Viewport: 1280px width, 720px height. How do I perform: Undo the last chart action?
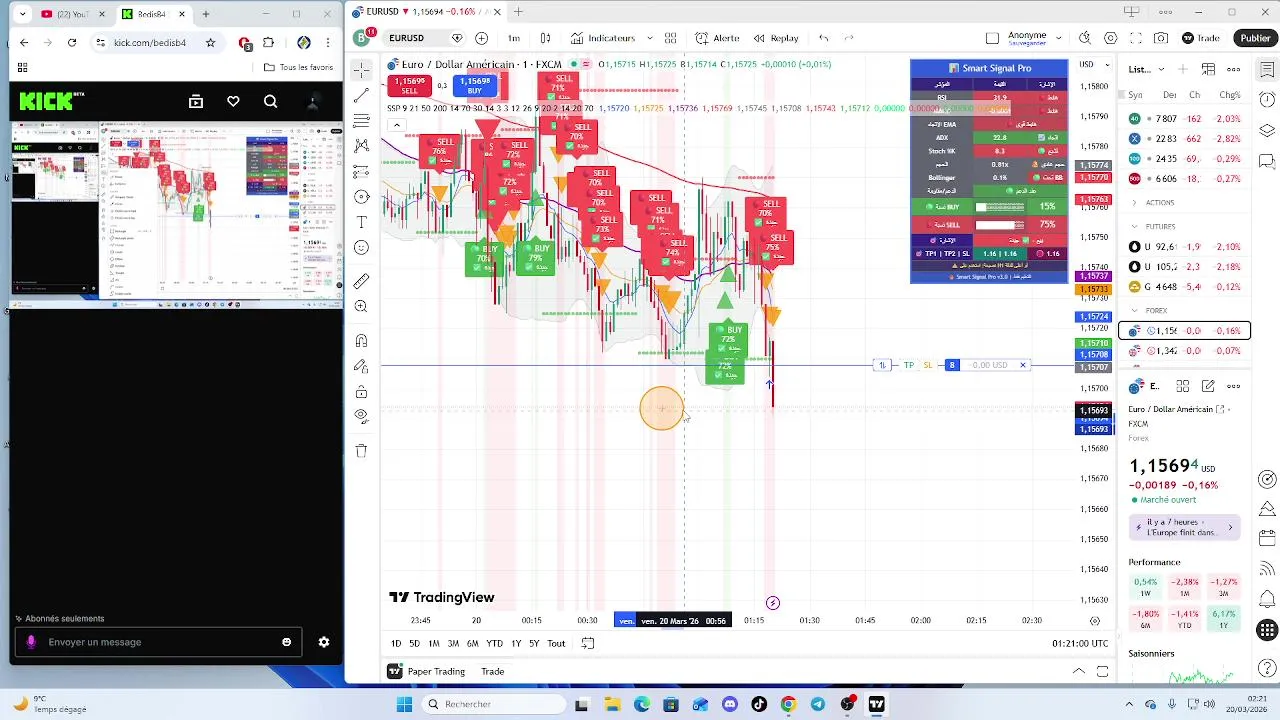click(x=824, y=38)
